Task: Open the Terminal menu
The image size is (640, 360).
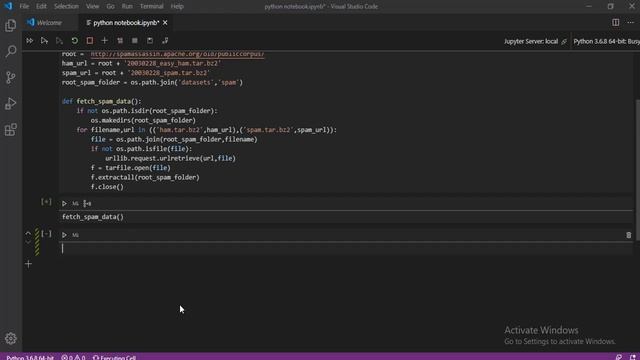Action: (x=151, y=7)
